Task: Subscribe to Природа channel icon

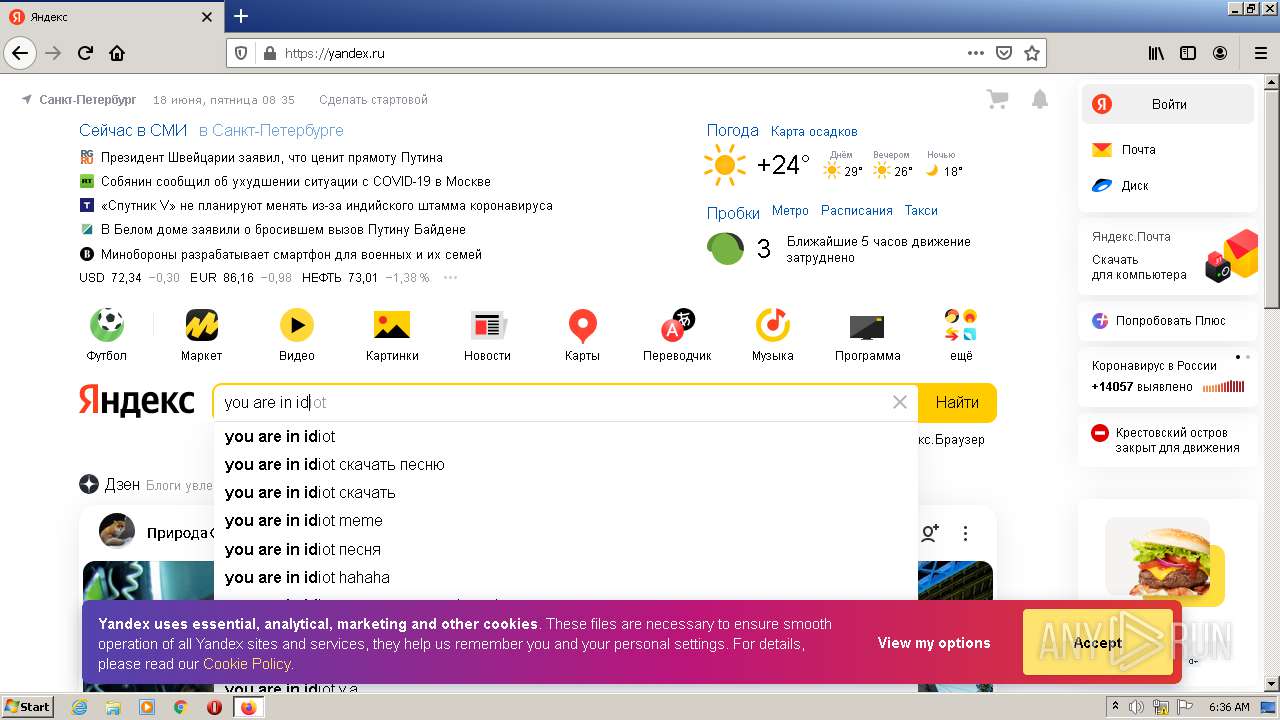Action: click(x=930, y=533)
